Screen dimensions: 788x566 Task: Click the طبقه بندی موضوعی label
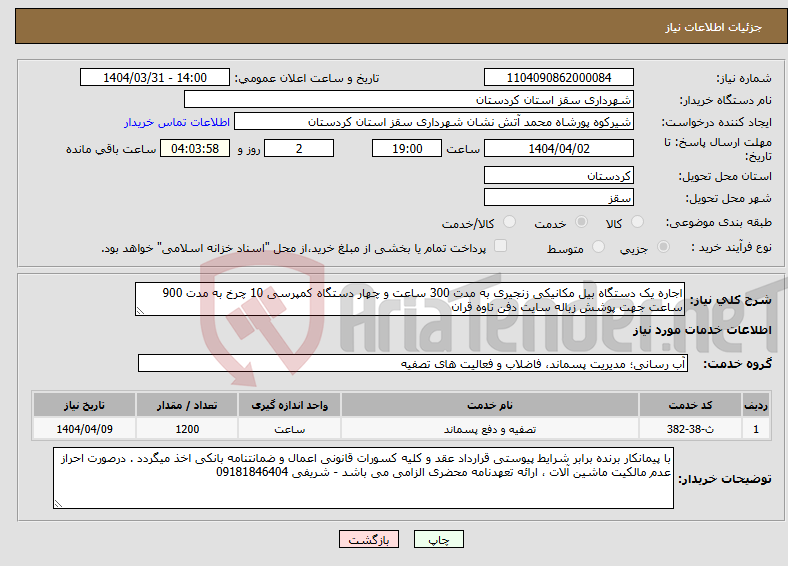(x=719, y=222)
